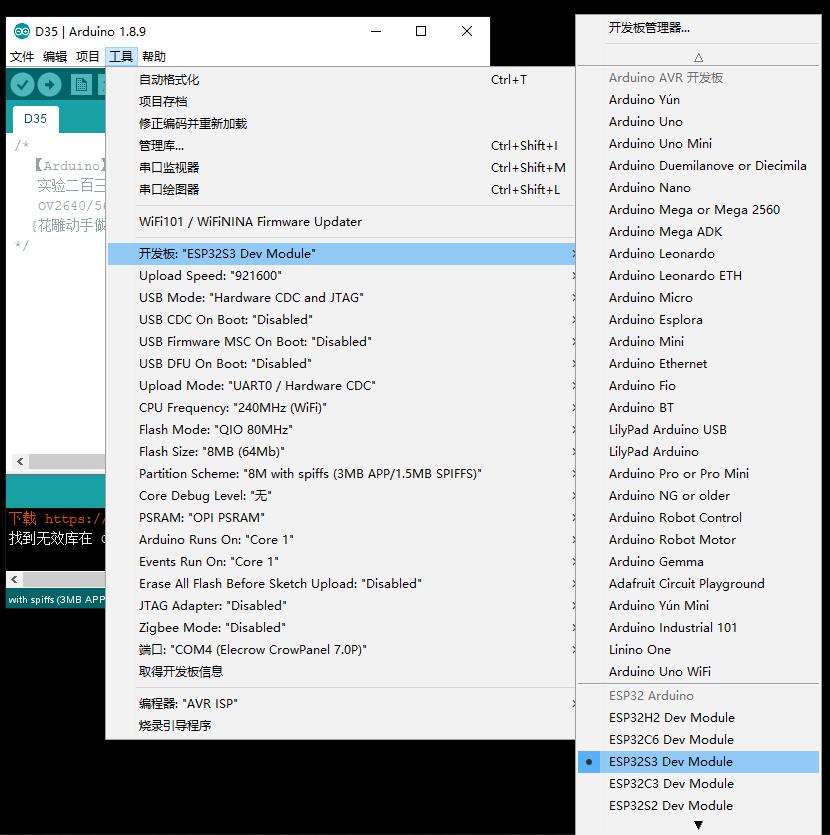This screenshot has height=835, width=830.
Task: Select Arduino Uno board
Action: pyautogui.click(x=698, y=121)
